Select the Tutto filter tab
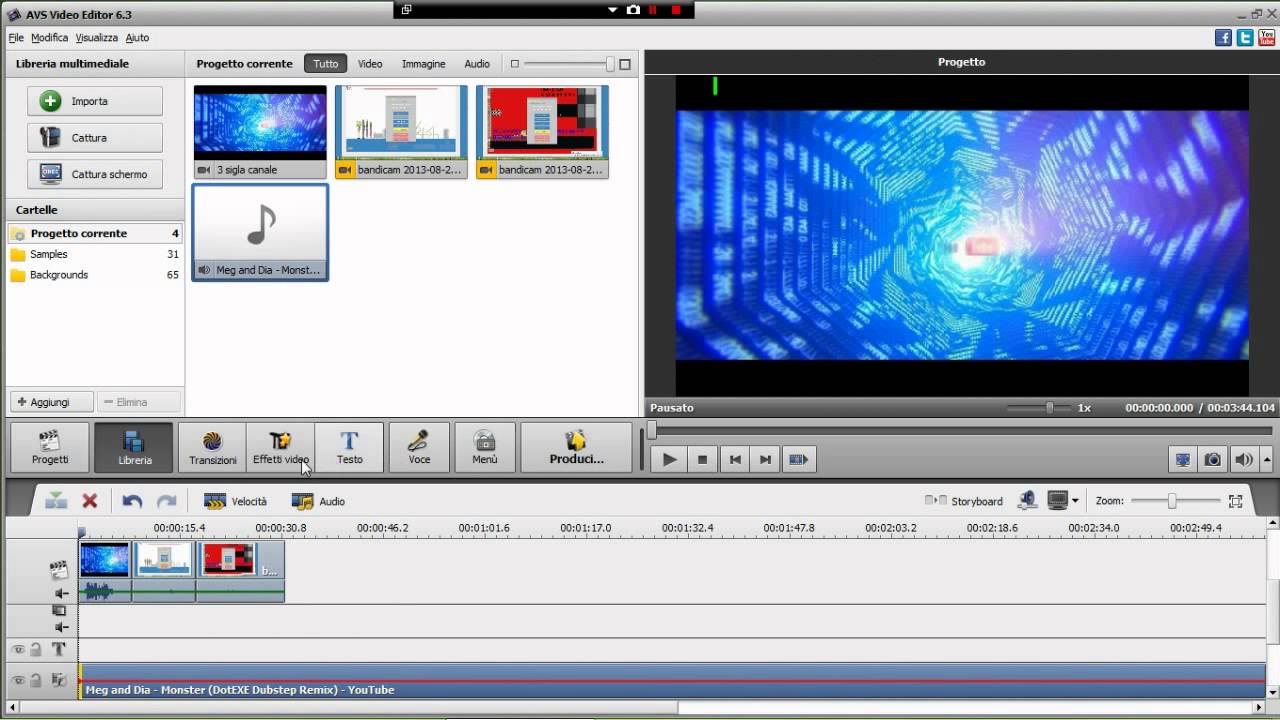1280x720 pixels. pyautogui.click(x=326, y=63)
